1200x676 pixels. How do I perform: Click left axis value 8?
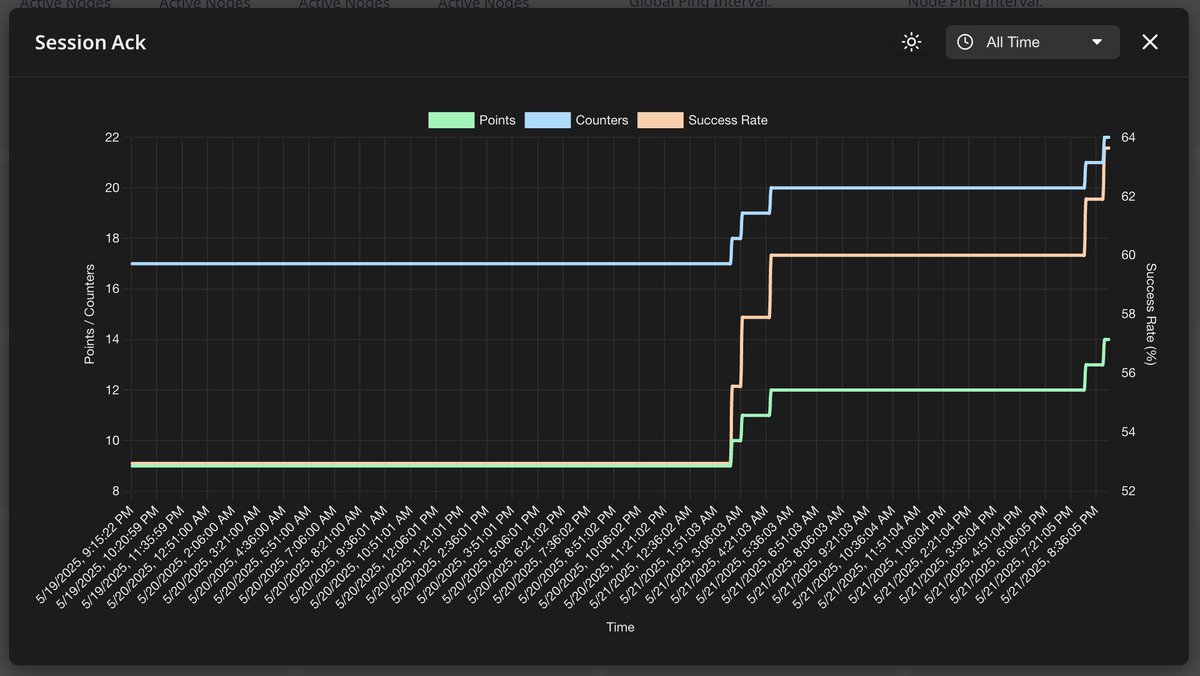(x=116, y=491)
